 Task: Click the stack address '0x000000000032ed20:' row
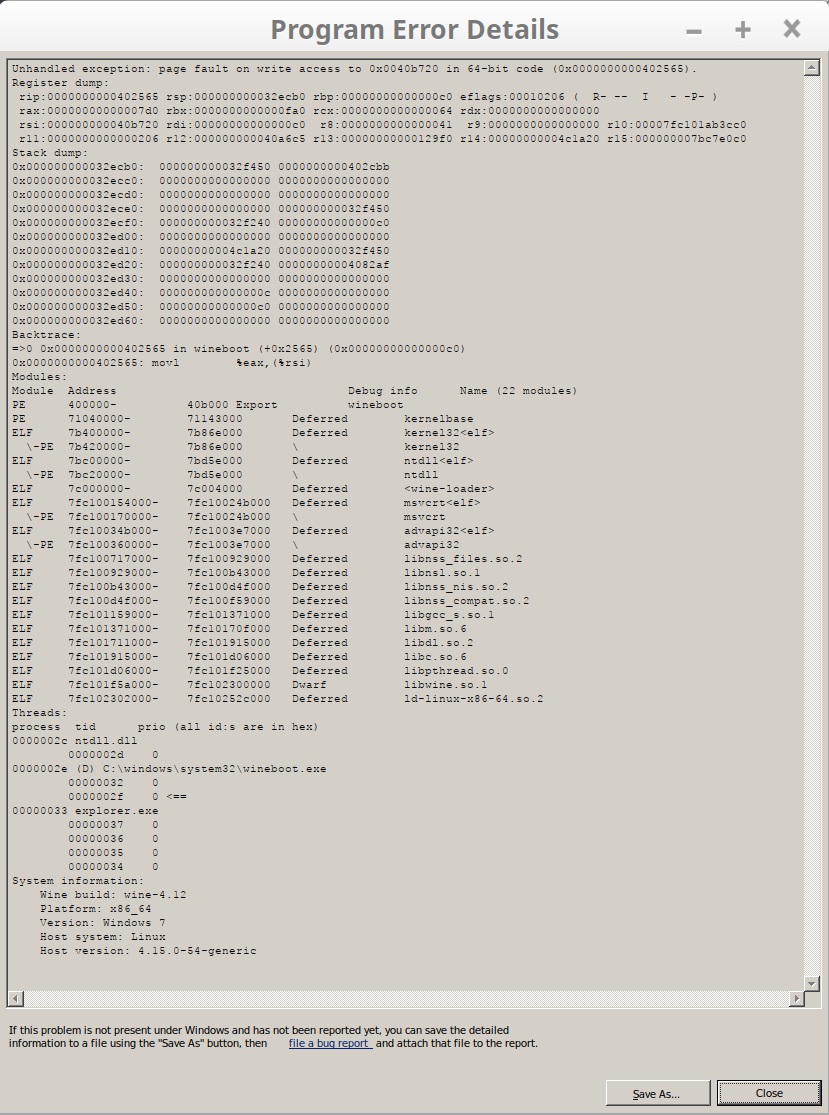200,265
